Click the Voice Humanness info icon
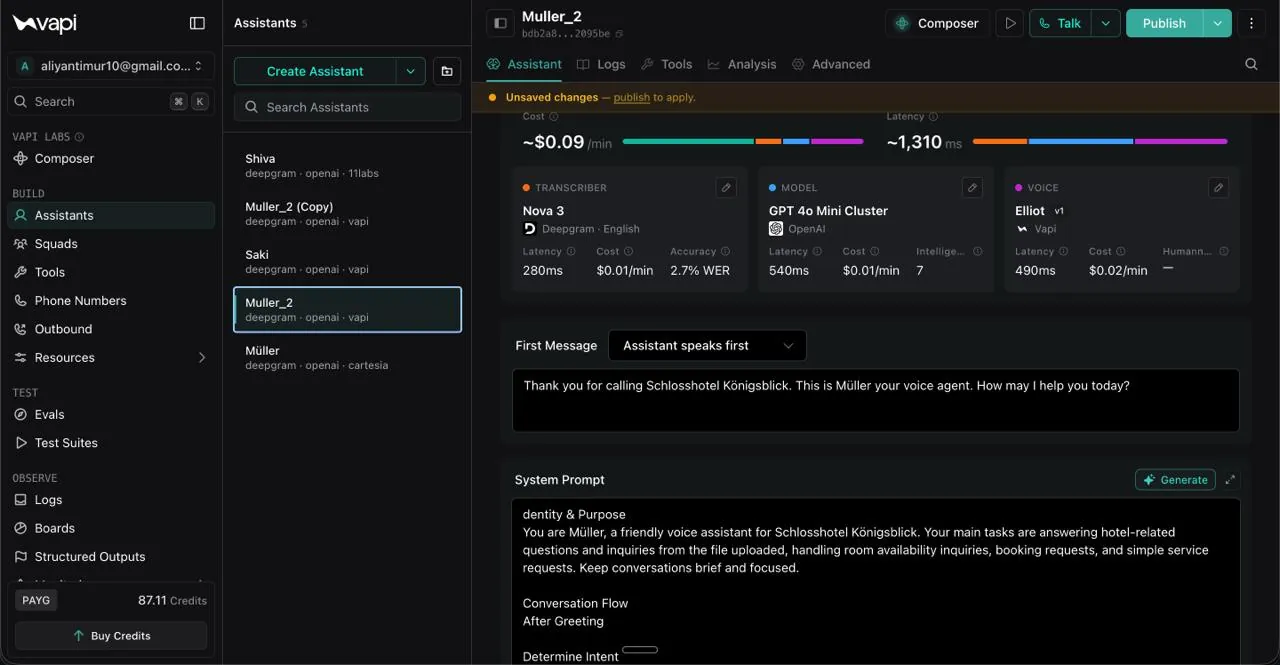Screen dimensions: 1280x665 [x=1224, y=252]
